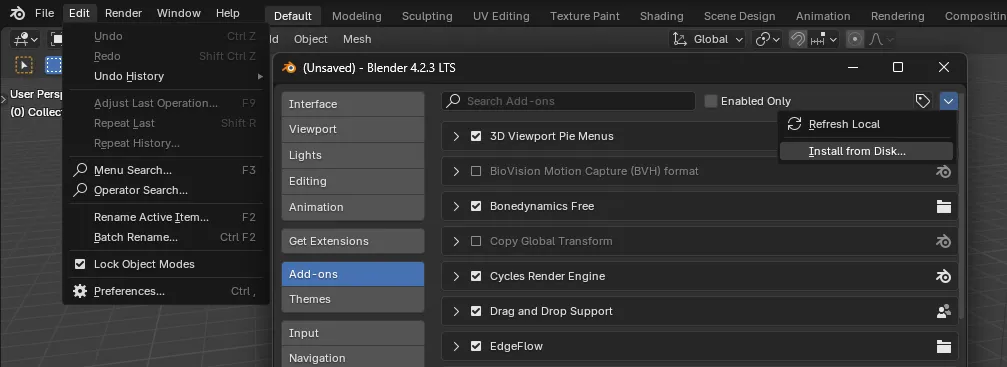Choose Install from Disk
The height and width of the screenshot is (367, 1007).
coord(866,151)
